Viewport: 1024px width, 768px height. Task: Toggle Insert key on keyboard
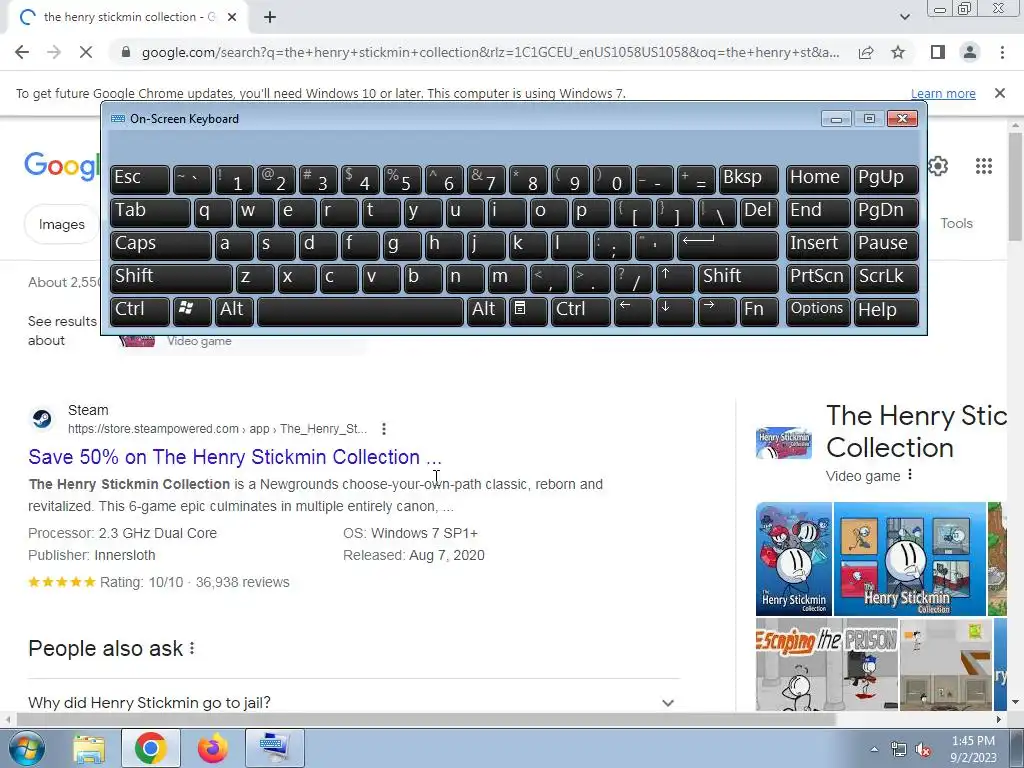tap(818, 245)
